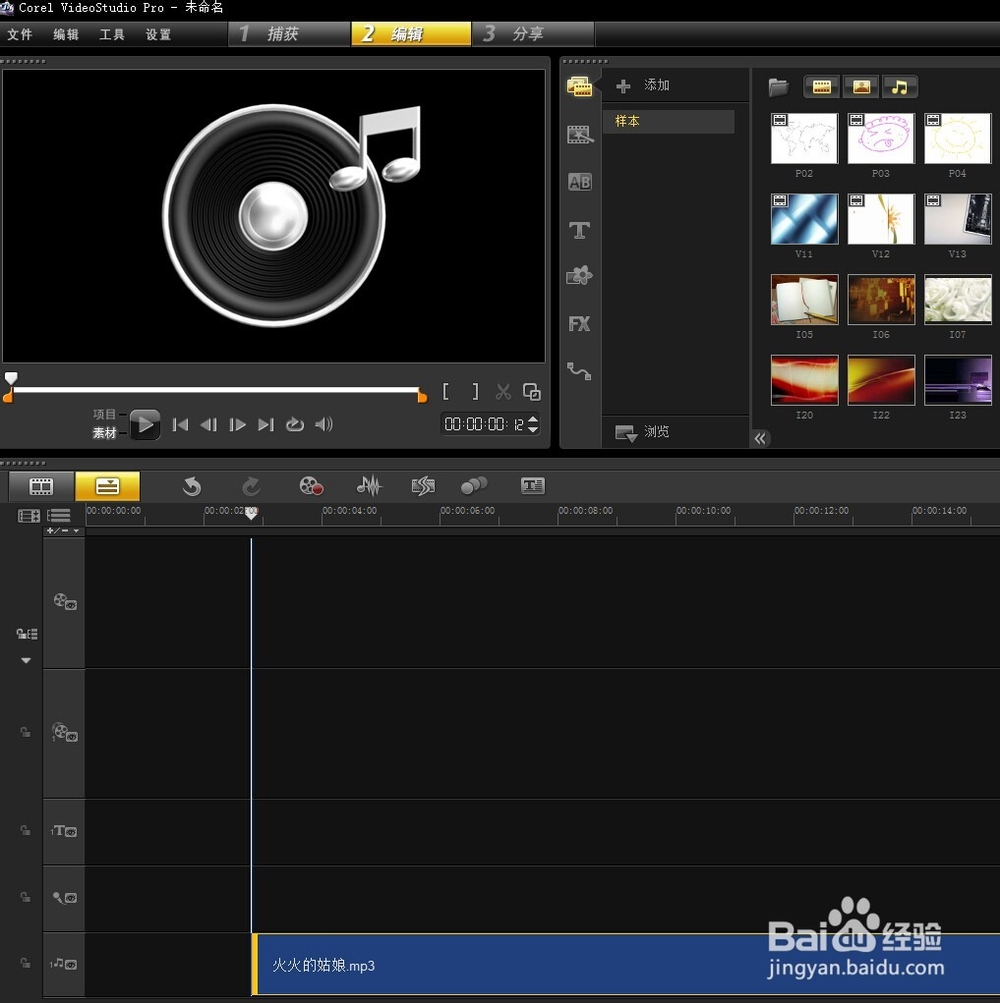1000x1003 pixels.
Task: Increase the timecode value stepper
Action: (533, 419)
